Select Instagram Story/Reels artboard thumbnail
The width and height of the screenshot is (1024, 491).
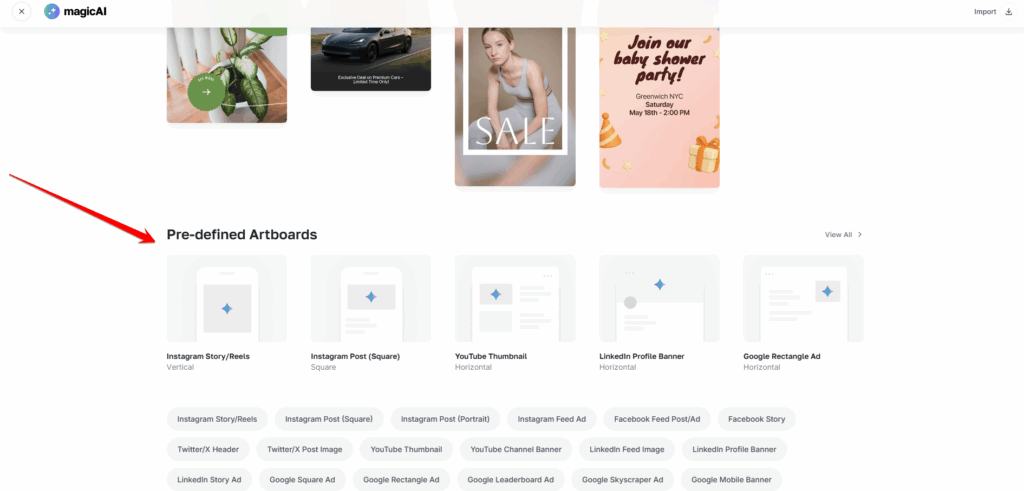pos(227,298)
